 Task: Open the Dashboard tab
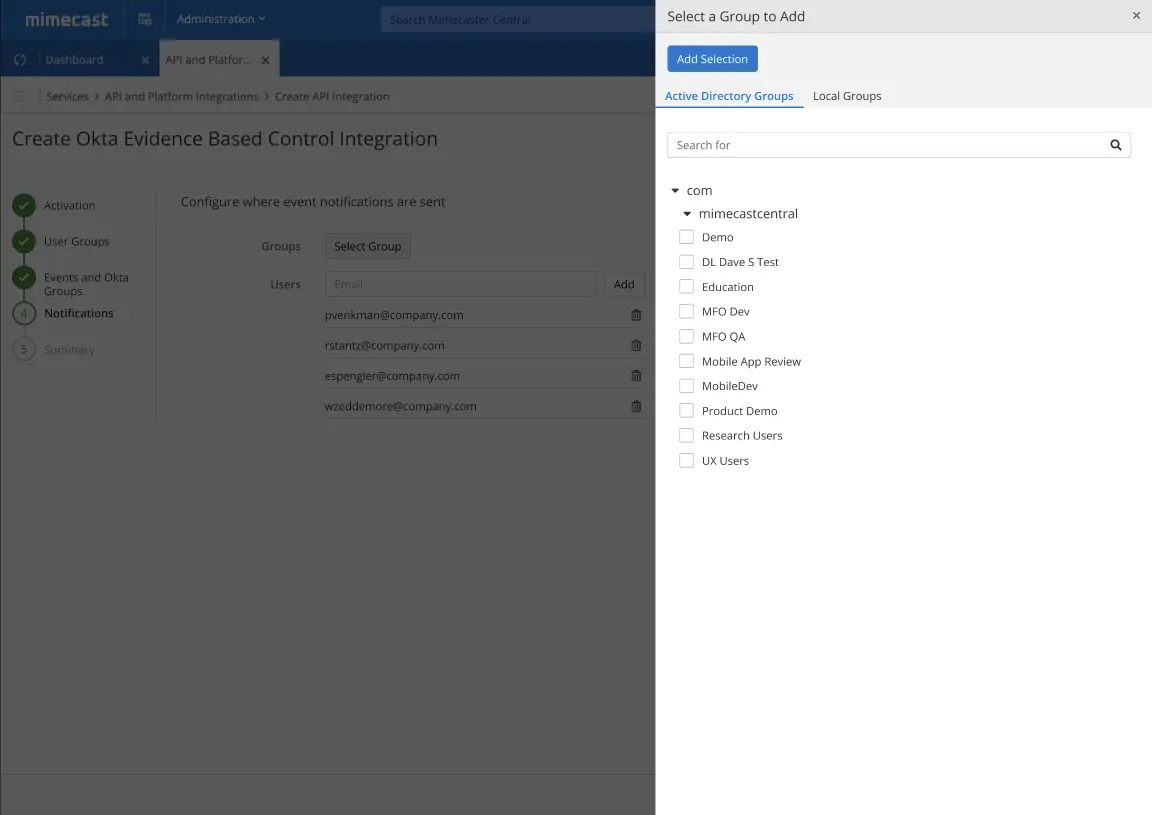coord(74,60)
